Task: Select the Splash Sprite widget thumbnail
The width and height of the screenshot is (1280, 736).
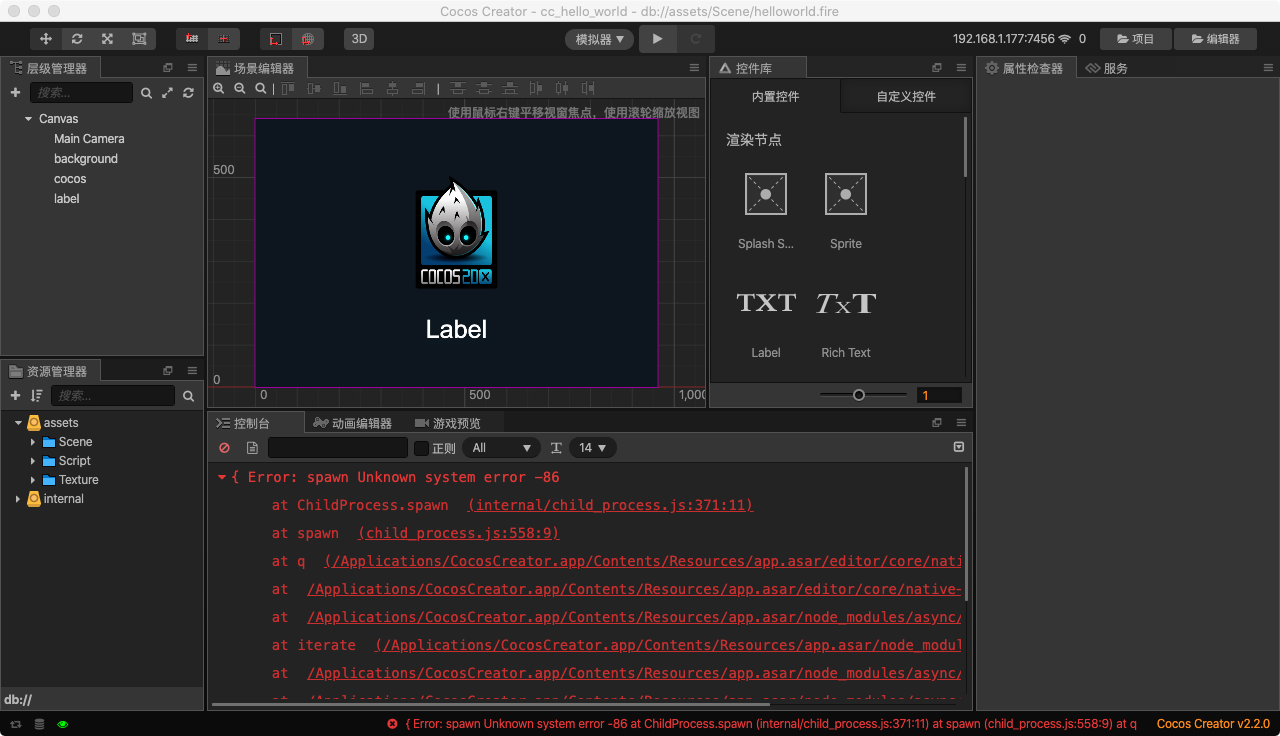Action: 766,194
